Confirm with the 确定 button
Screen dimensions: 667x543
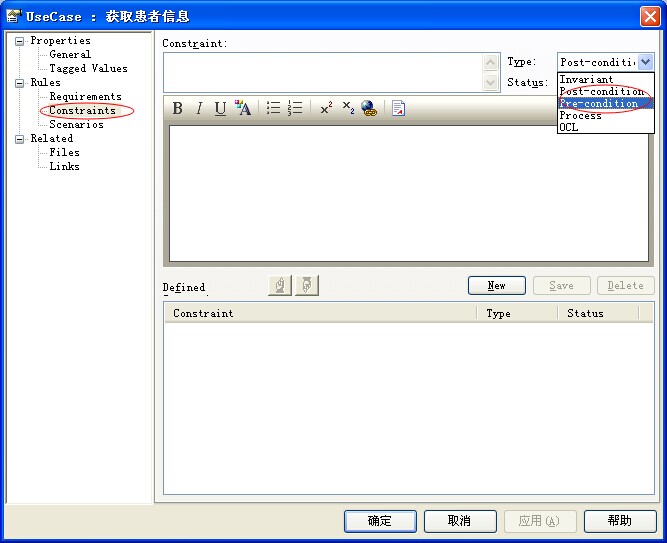pos(380,521)
